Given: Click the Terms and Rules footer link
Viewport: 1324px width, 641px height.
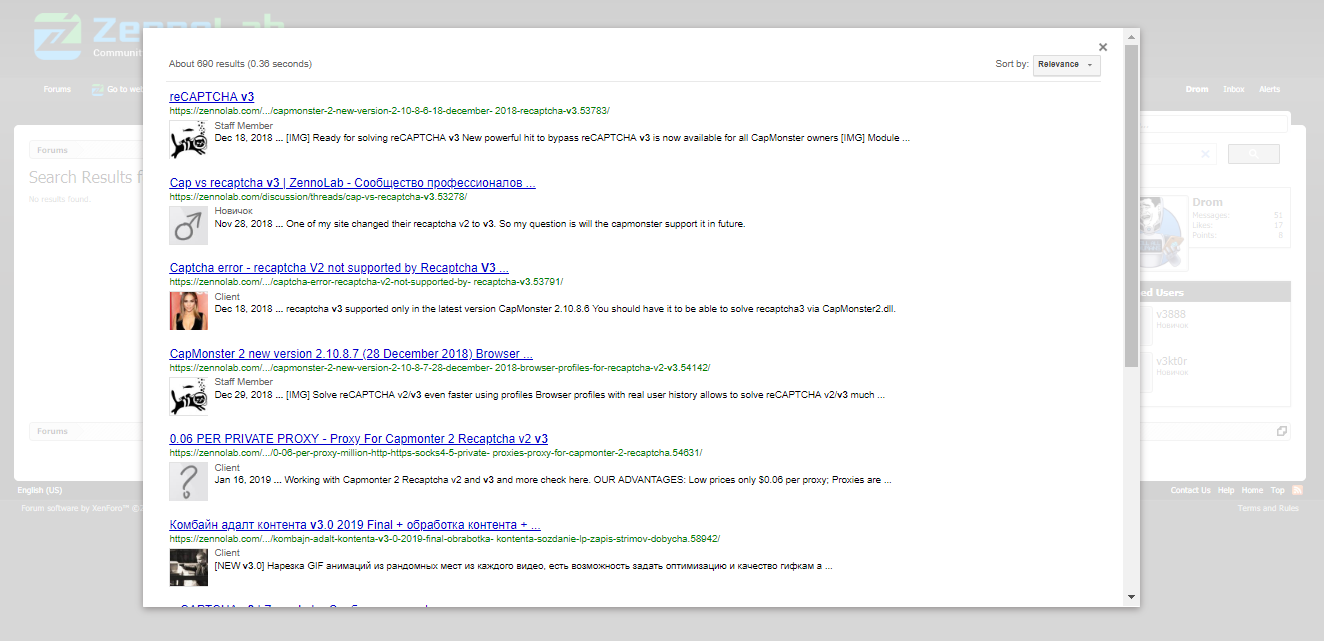Looking at the screenshot, I should tap(1268, 508).
